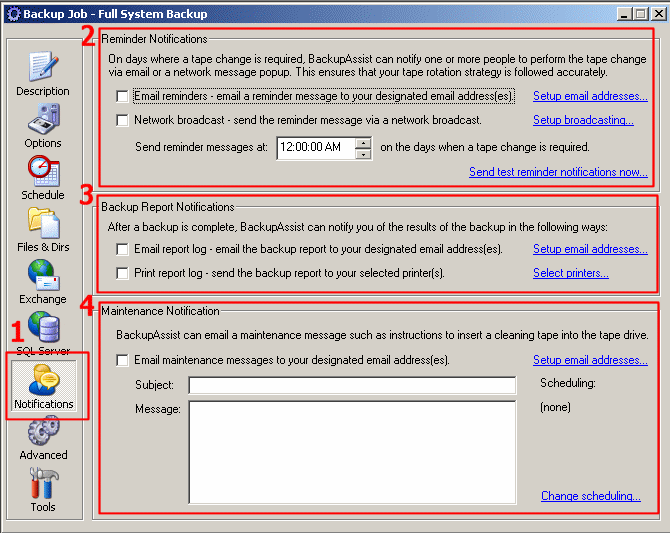Click the Reminder Notifications group title
The width and height of the screenshot is (670, 533).
[x=154, y=39]
